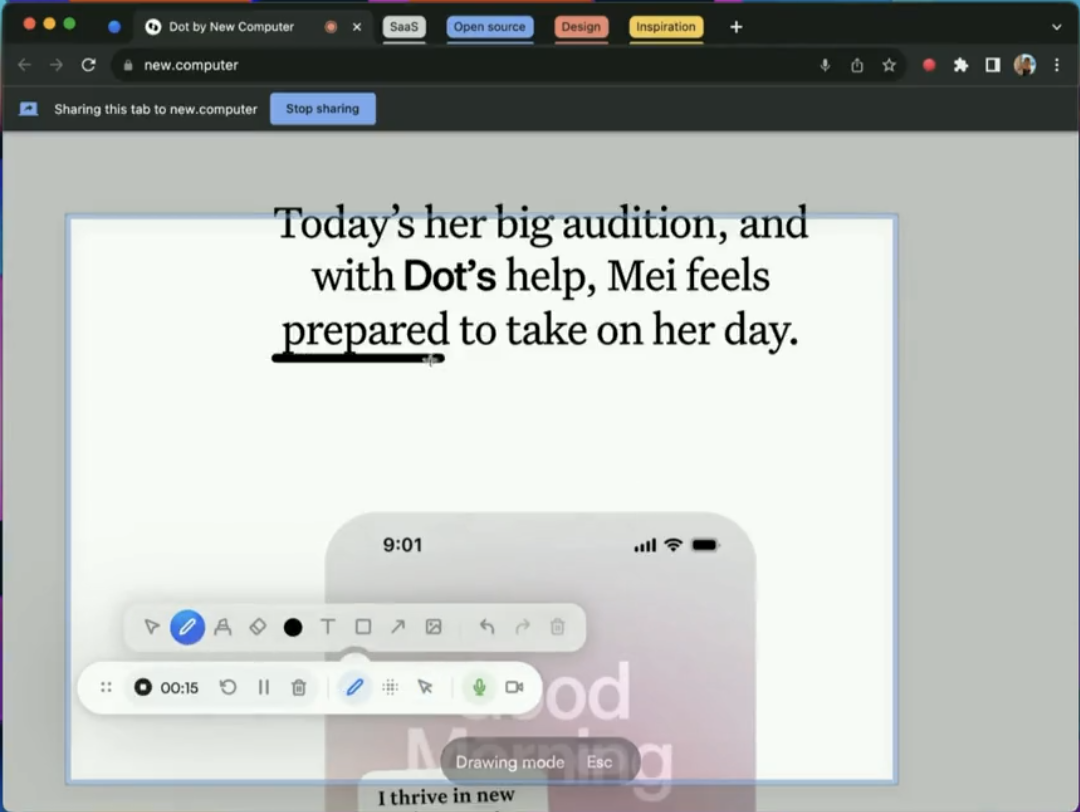Click the collapsed blue tab group dot

(x=114, y=27)
